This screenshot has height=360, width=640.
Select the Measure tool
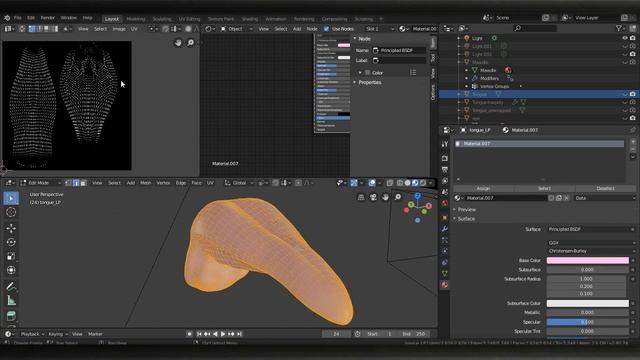point(11,301)
